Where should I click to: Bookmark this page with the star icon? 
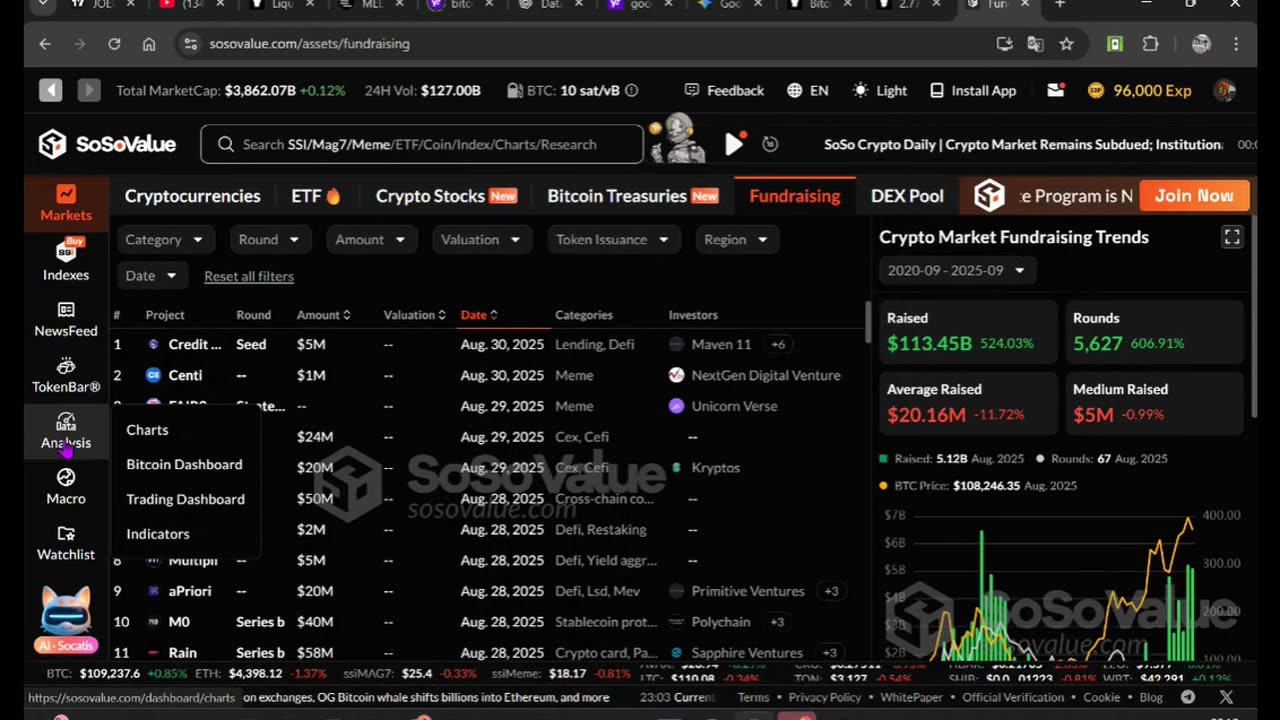click(x=1066, y=44)
